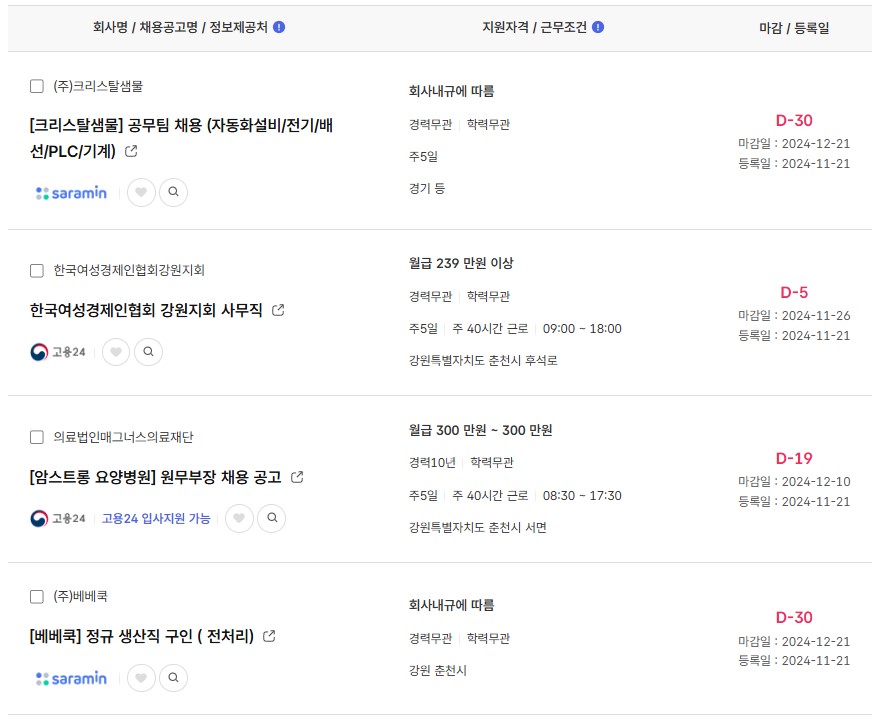Check the (주)크리스탈샘물 checkbox
Screen dimensions: 884x721
pyautogui.click(x=37, y=86)
